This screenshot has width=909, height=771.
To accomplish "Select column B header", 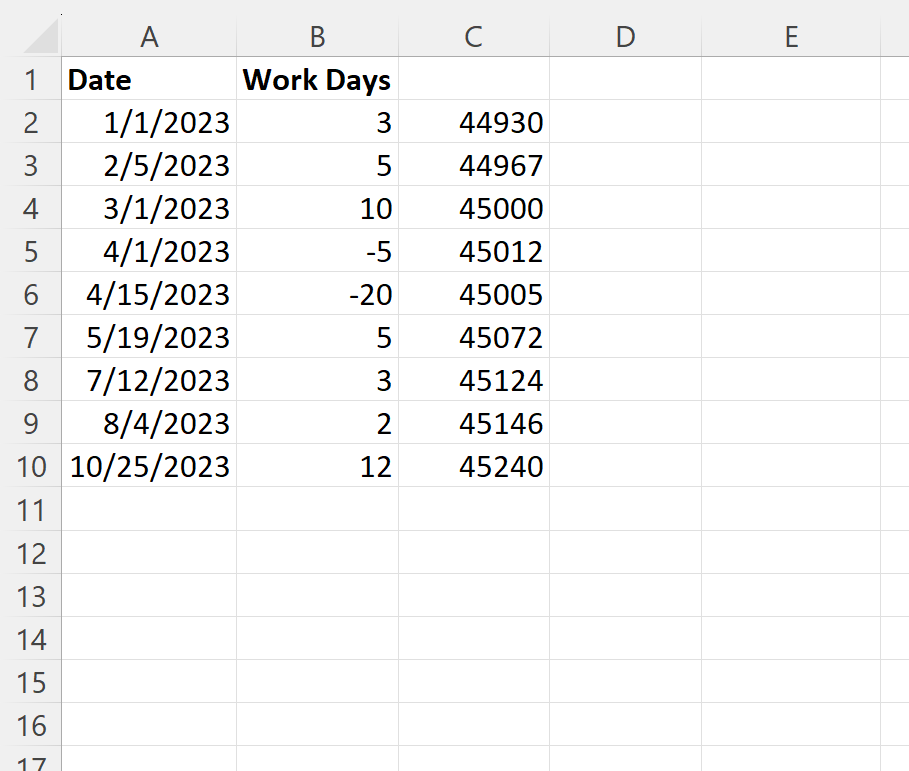I will coord(317,37).
